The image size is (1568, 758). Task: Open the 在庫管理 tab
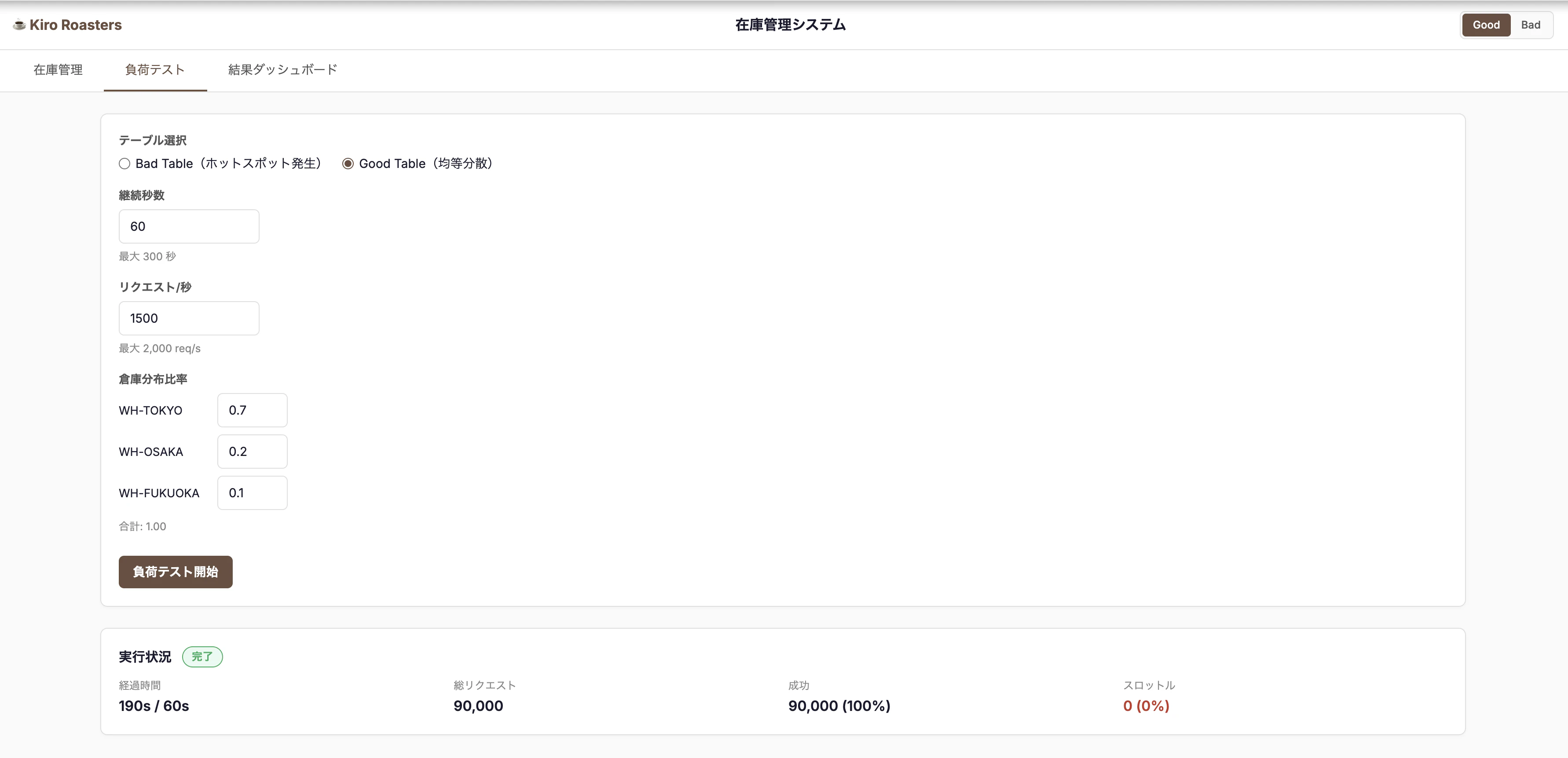(x=58, y=70)
